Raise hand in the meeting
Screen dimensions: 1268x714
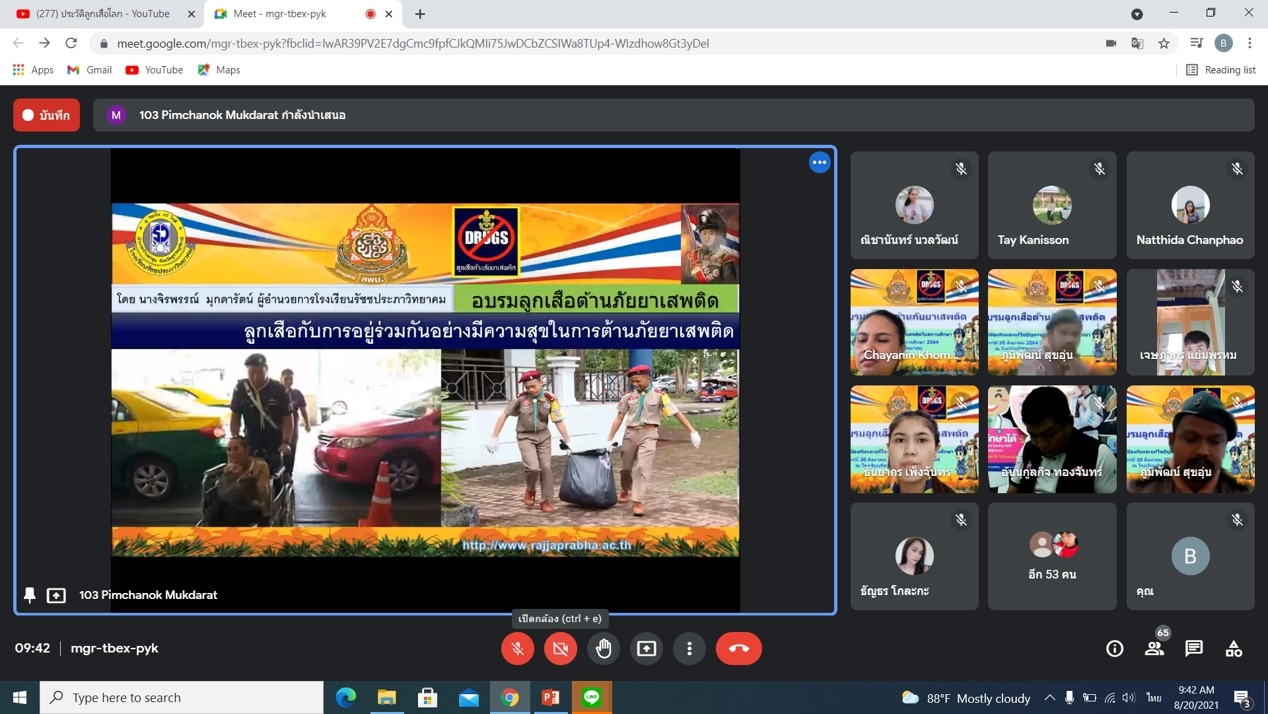[x=604, y=648]
